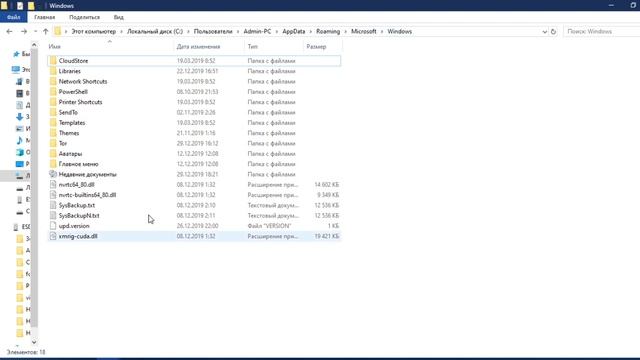Image resolution: width=640 pixels, height=360 pixels.
Task: Select the Недавние документы shortcut icon
Action: 53,174
